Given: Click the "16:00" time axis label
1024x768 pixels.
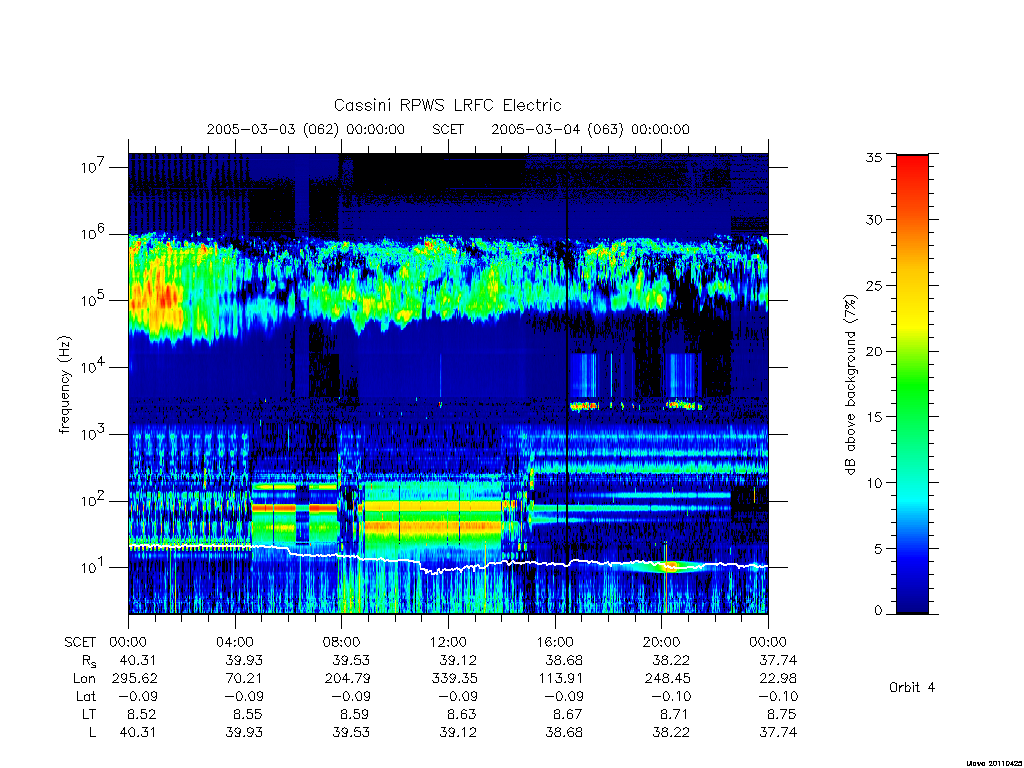Looking at the screenshot, I should pos(555,642).
